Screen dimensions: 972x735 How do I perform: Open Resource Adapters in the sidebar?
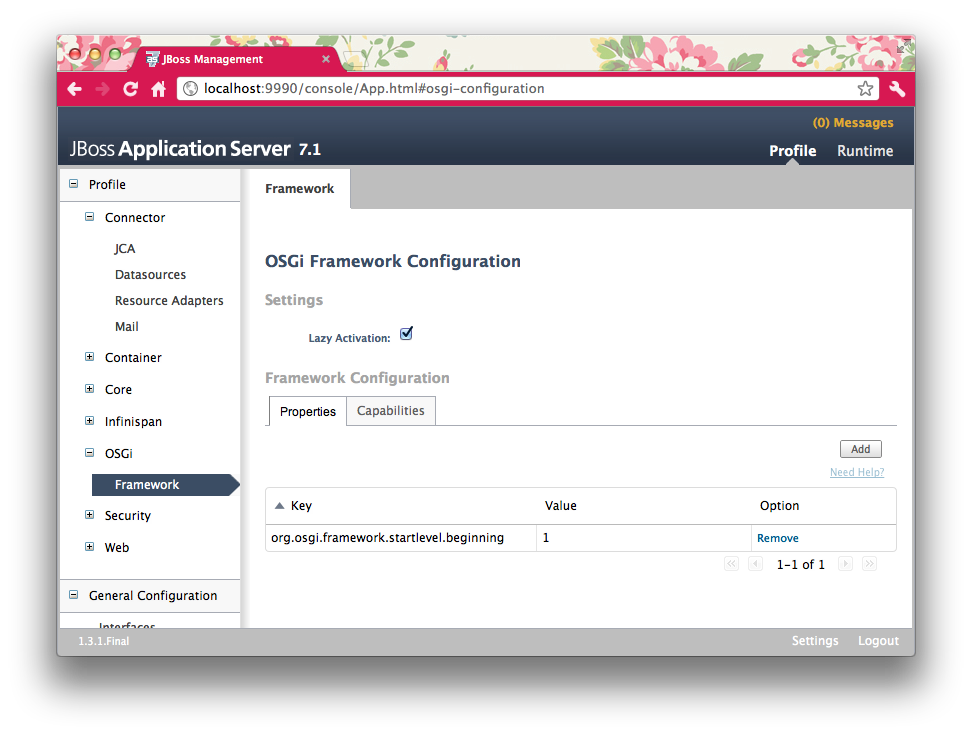tap(169, 301)
